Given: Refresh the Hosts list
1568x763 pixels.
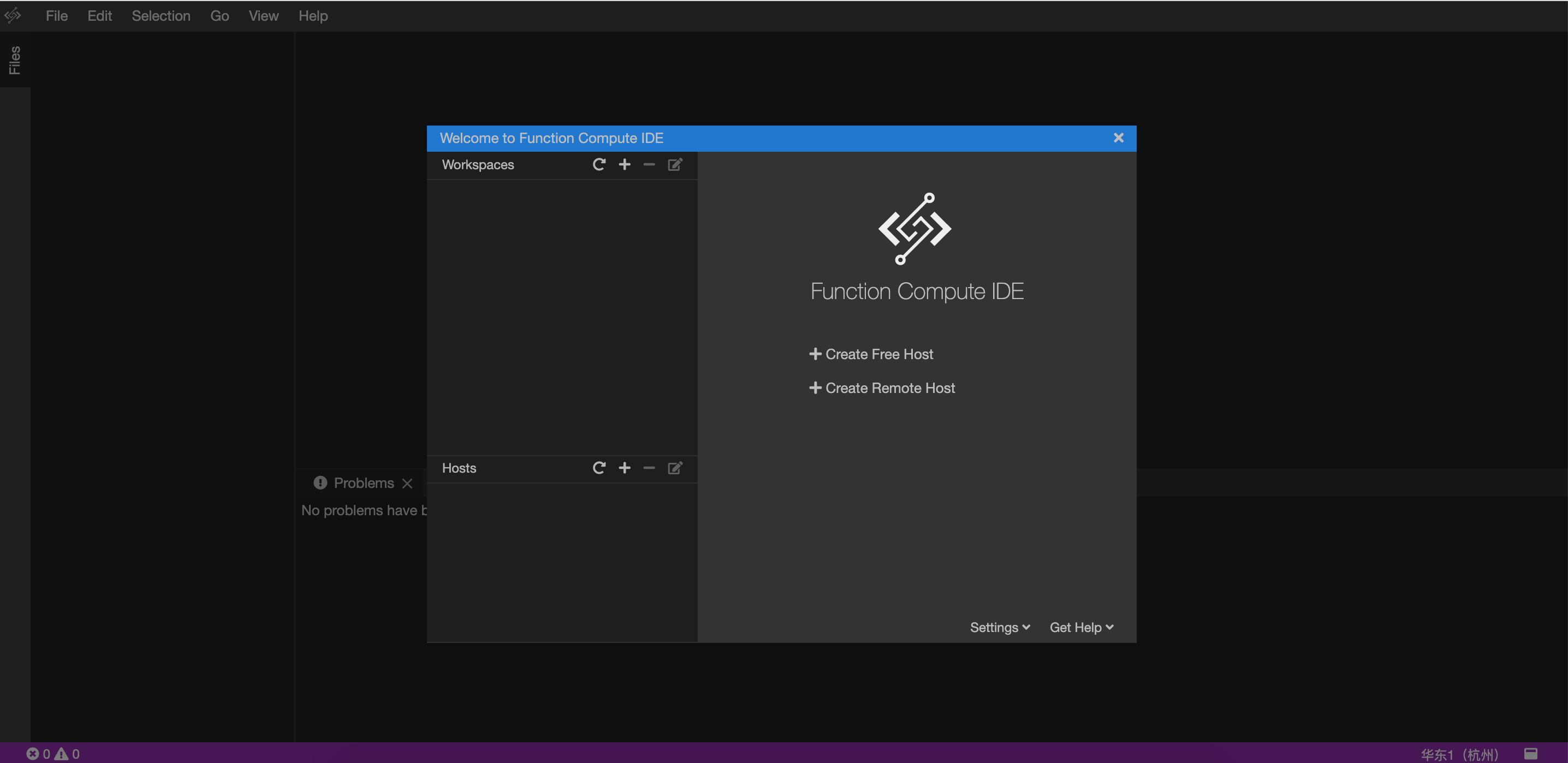Looking at the screenshot, I should [x=599, y=468].
